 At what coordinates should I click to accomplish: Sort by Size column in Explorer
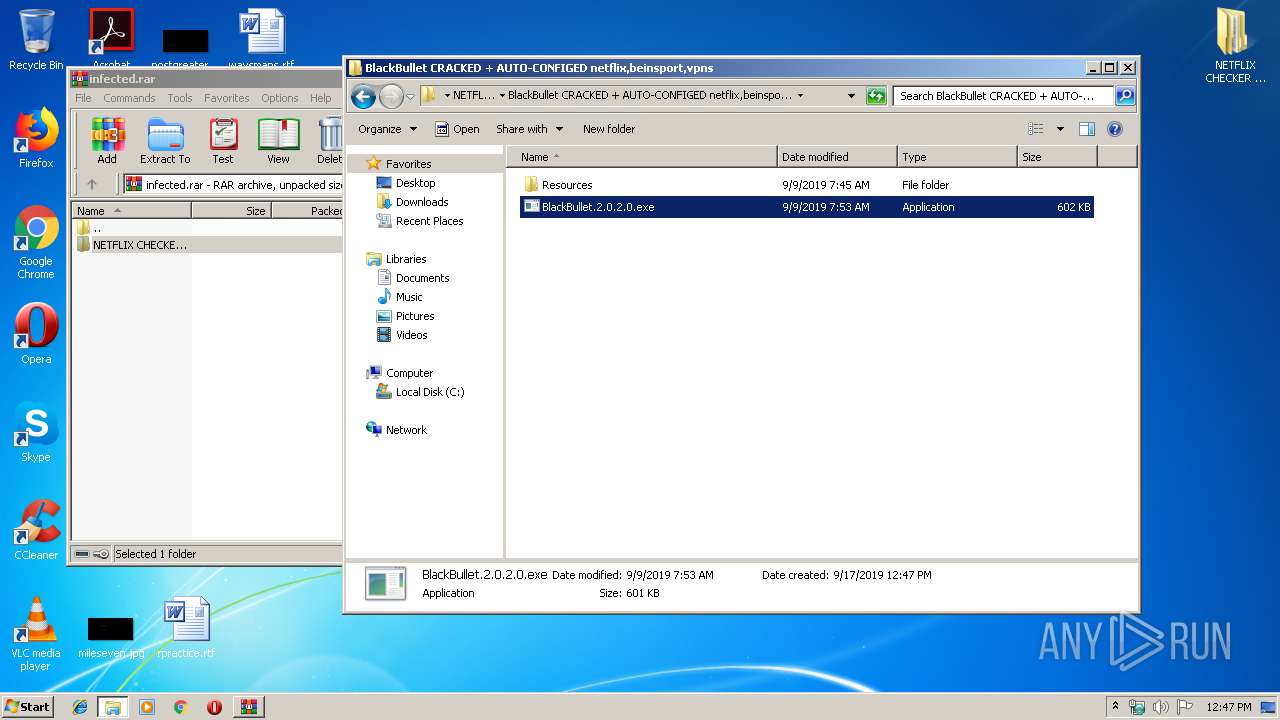point(1057,157)
